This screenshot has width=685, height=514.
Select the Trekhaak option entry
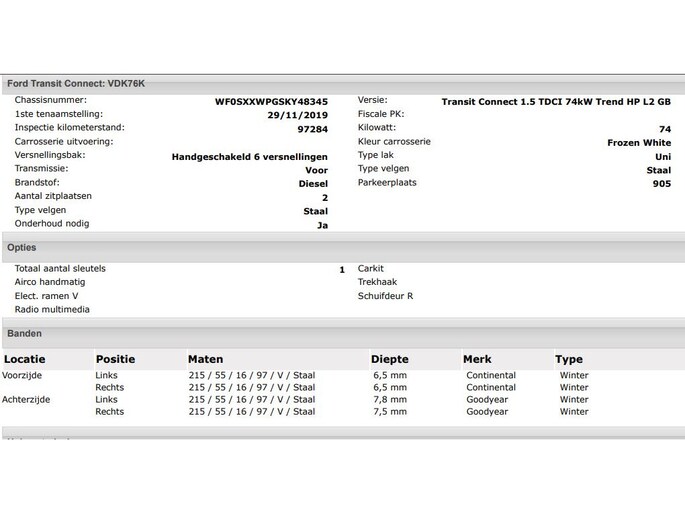(x=376, y=282)
